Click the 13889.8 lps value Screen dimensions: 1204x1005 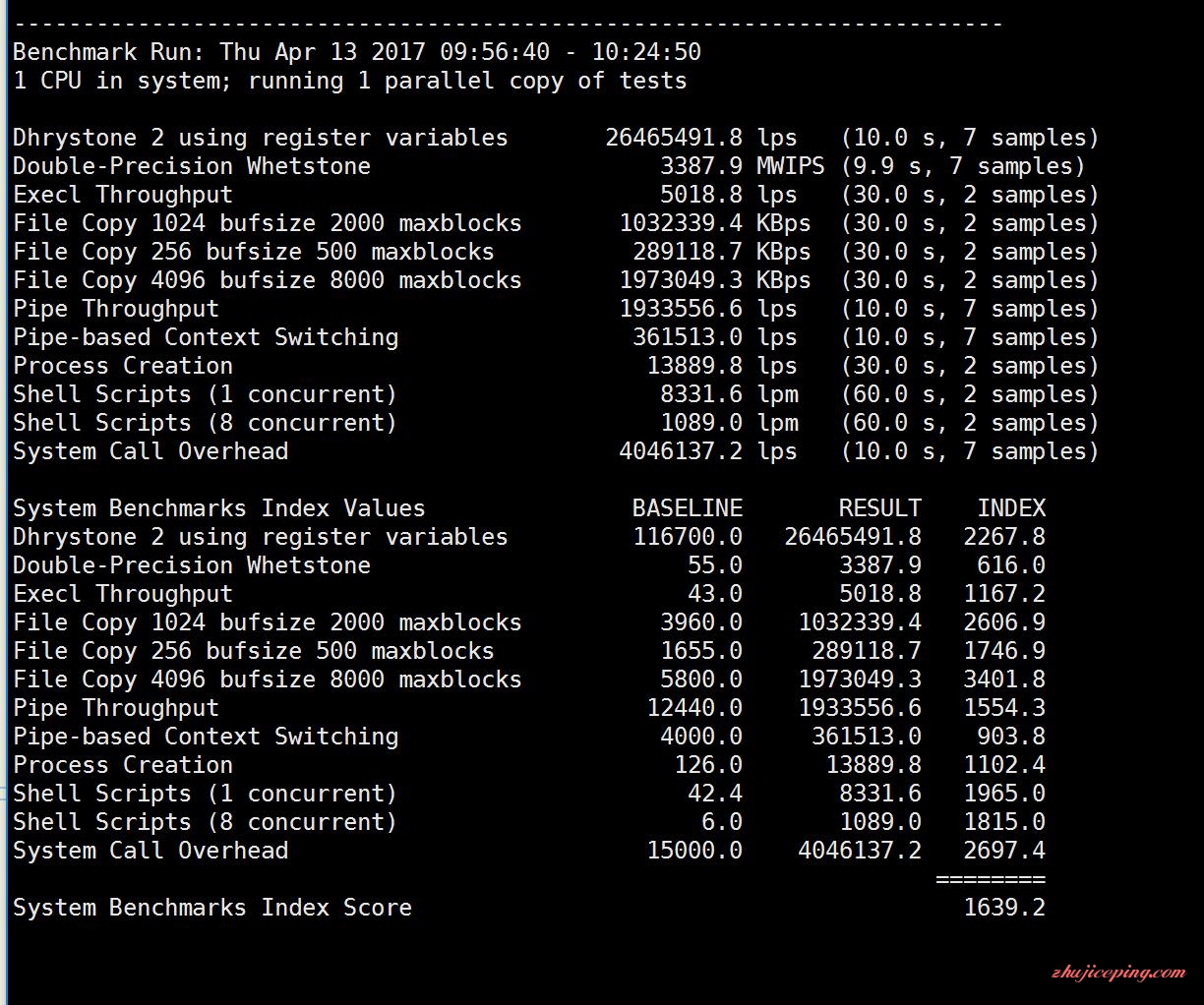(x=722, y=366)
